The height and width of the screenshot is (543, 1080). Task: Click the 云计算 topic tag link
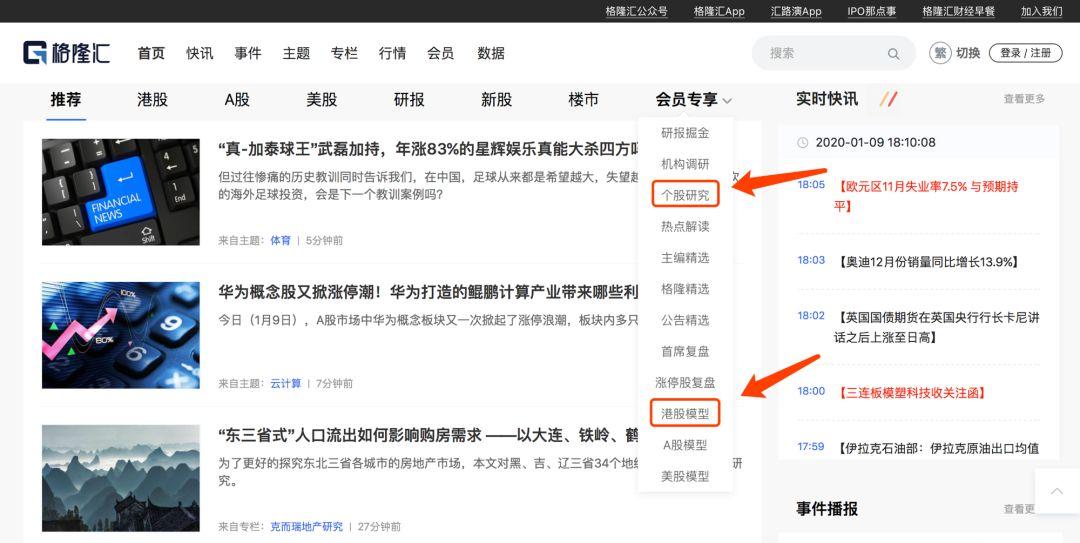[285, 384]
